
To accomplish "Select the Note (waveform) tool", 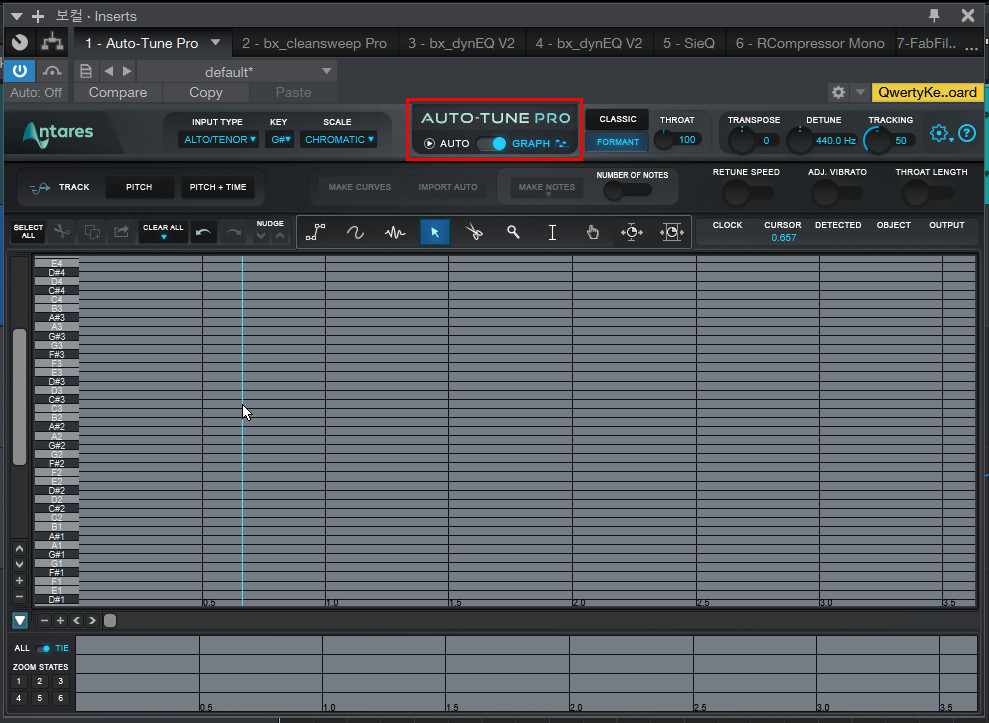I will 395,233.
